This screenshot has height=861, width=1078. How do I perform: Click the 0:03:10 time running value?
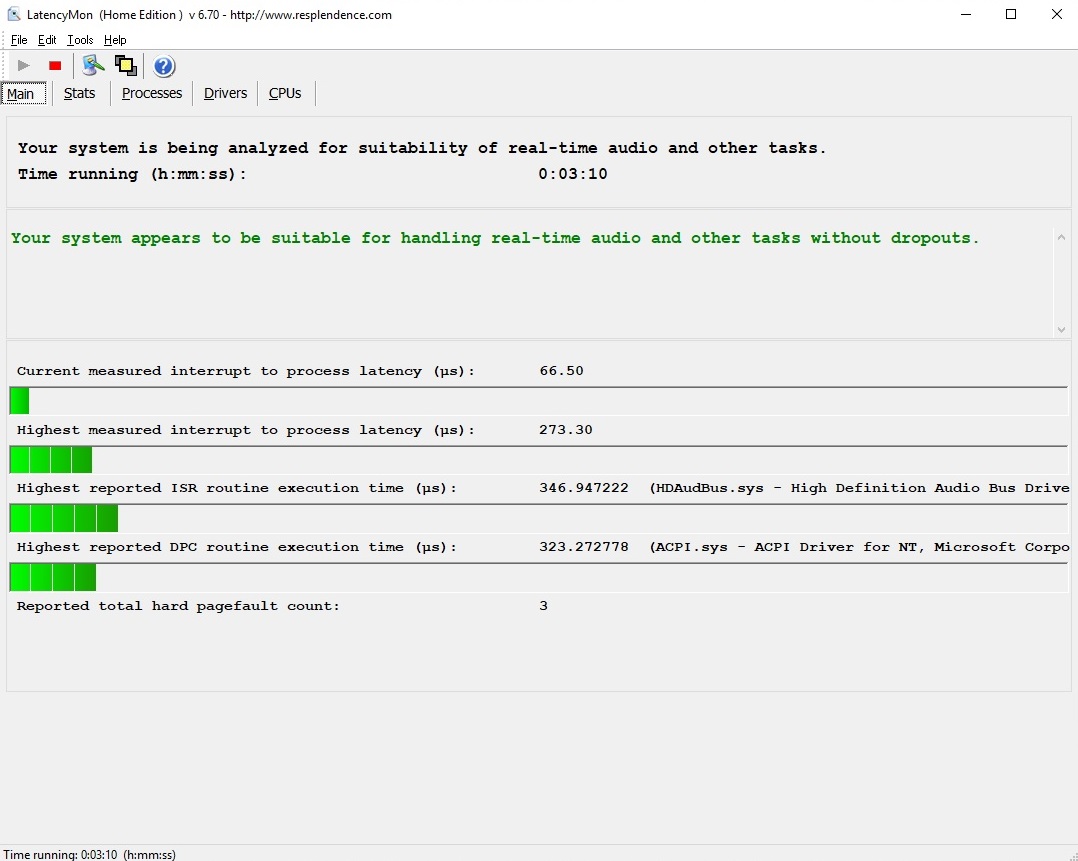573,174
